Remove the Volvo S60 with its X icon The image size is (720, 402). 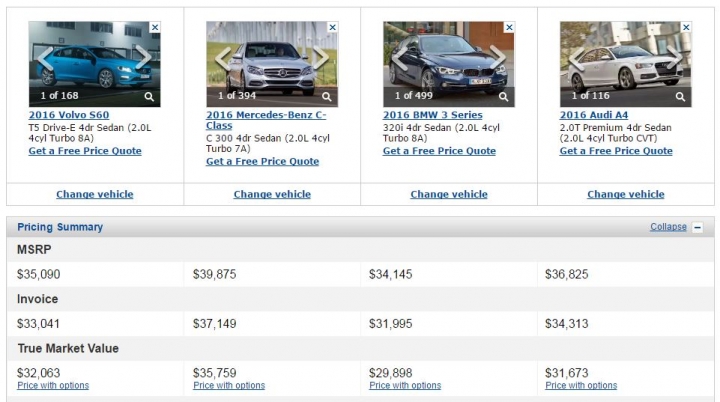point(155,27)
